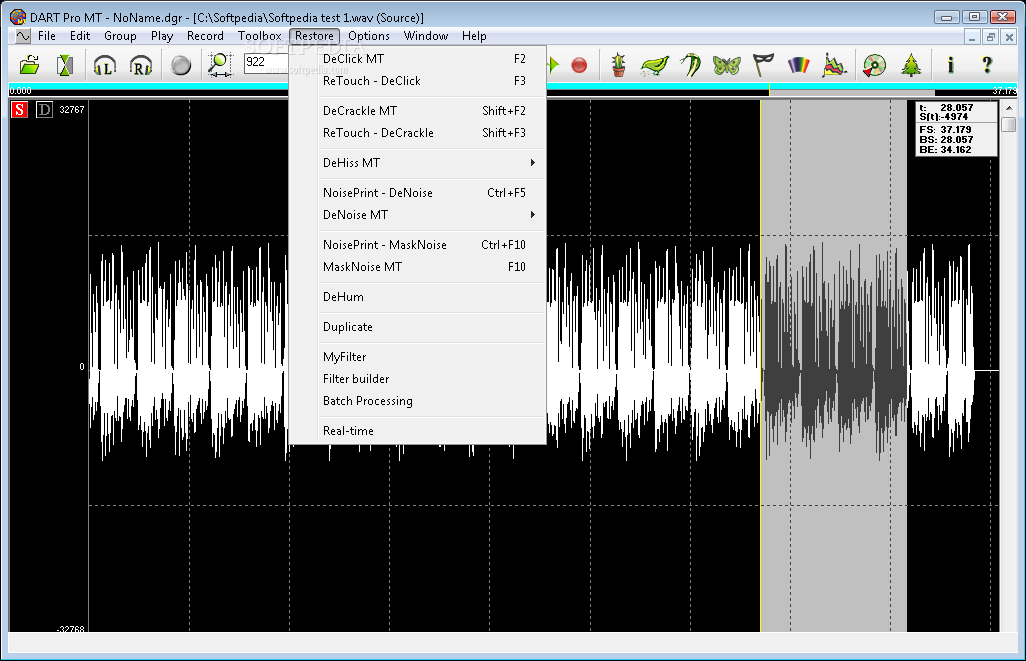Click the vertical scrollbar up arrow
The width and height of the screenshot is (1026, 661).
(x=1009, y=109)
